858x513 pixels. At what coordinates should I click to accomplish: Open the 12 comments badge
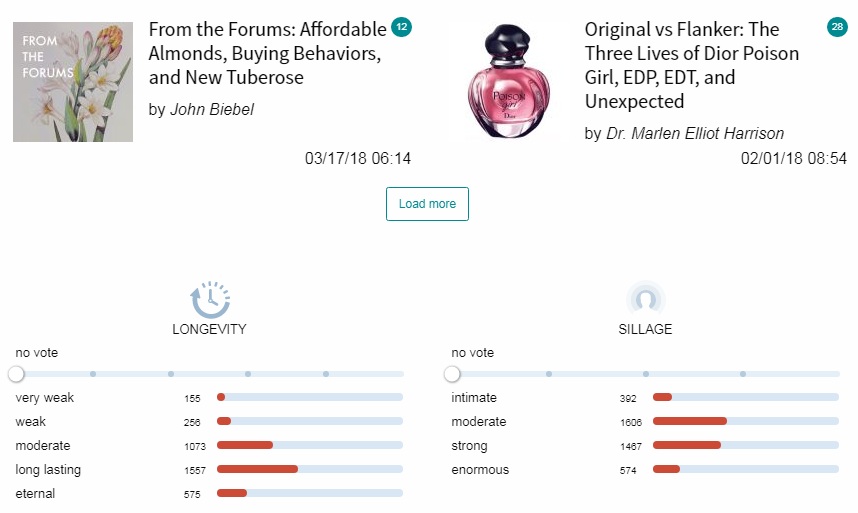pos(402,27)
